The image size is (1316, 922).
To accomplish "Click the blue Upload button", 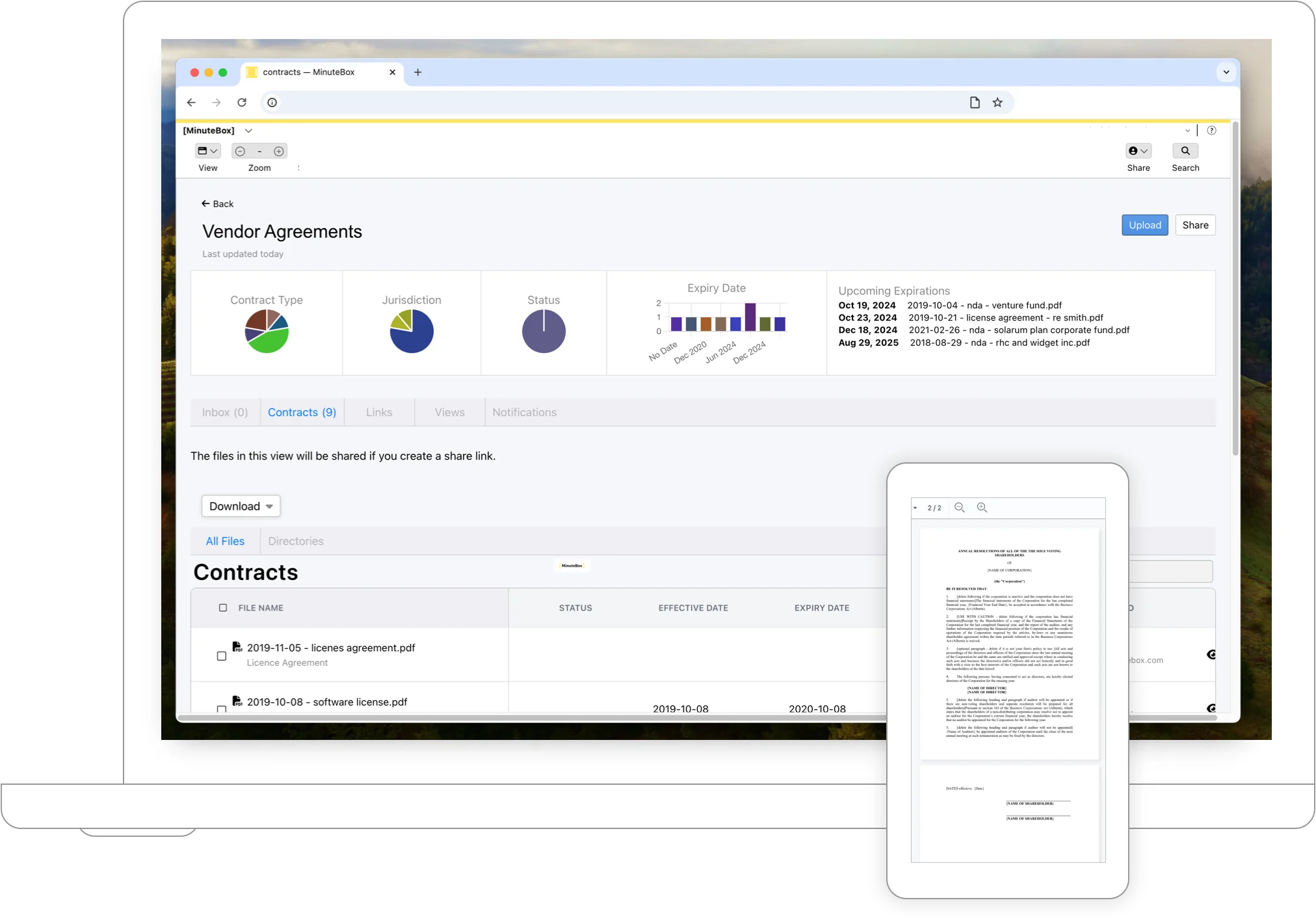I will 1144,225.
